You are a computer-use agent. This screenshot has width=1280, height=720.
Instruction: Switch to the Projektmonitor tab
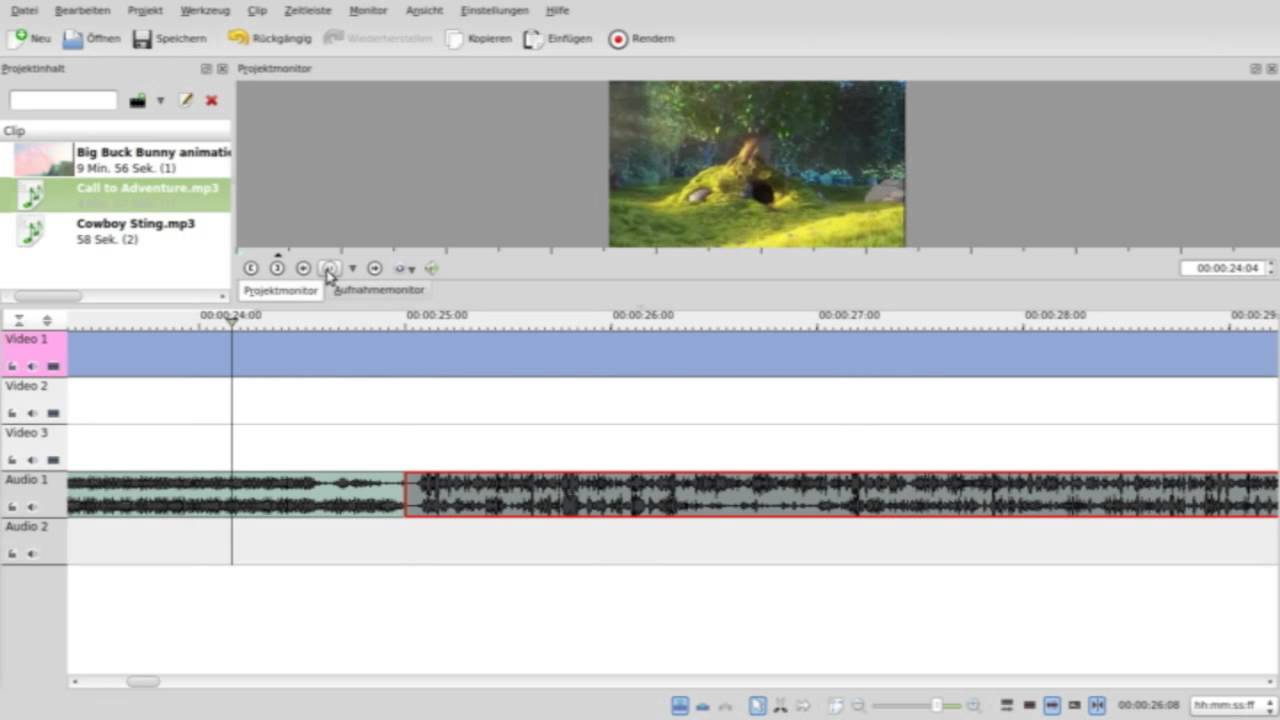click(280, 290)
